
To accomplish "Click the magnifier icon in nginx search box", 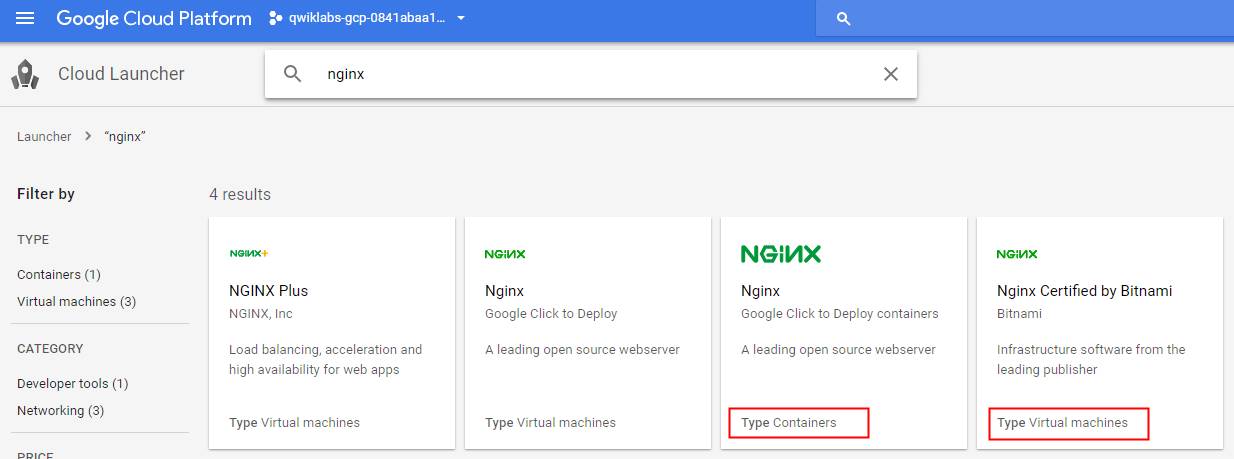I will pyautogui.click(x=293, y=74).
